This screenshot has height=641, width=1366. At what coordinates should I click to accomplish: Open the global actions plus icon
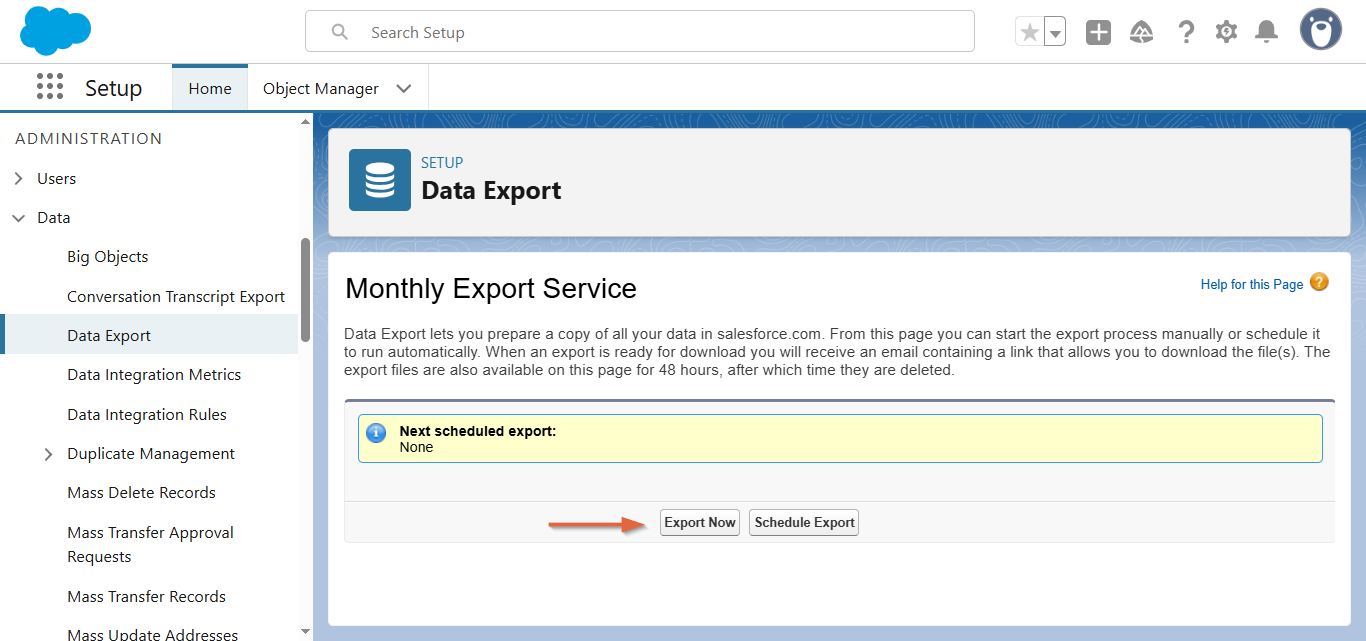pos(1098,32)
